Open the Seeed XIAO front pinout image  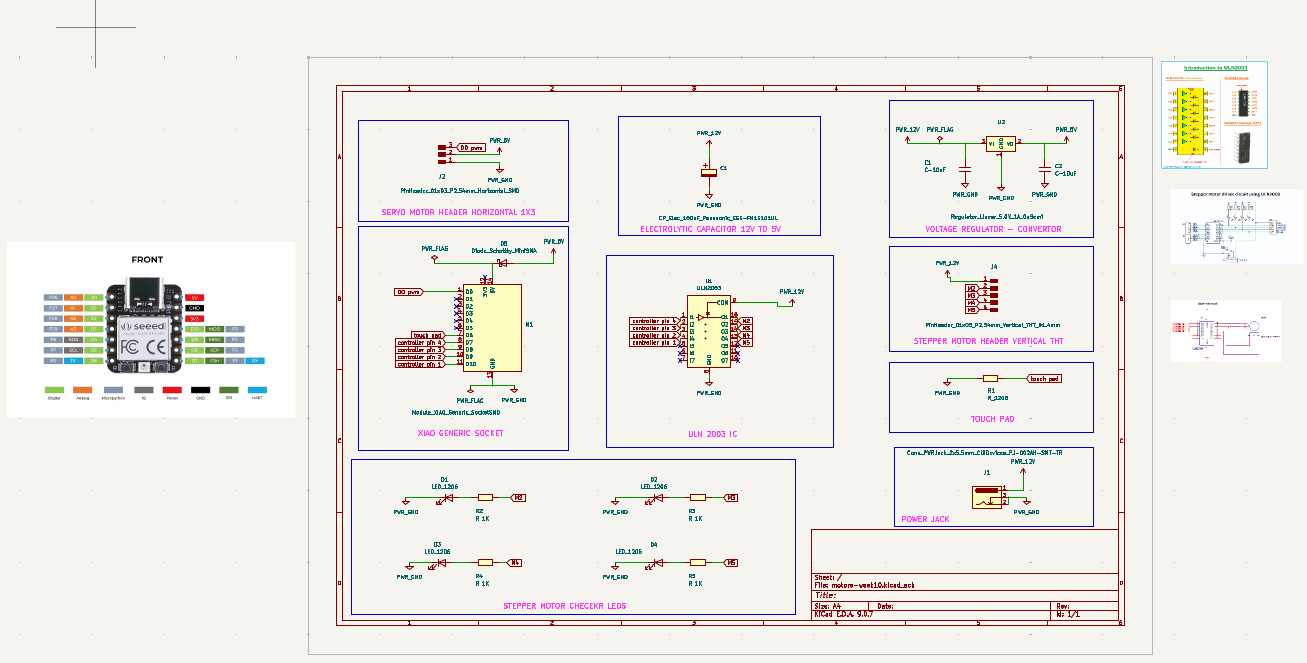pos(151,329)
